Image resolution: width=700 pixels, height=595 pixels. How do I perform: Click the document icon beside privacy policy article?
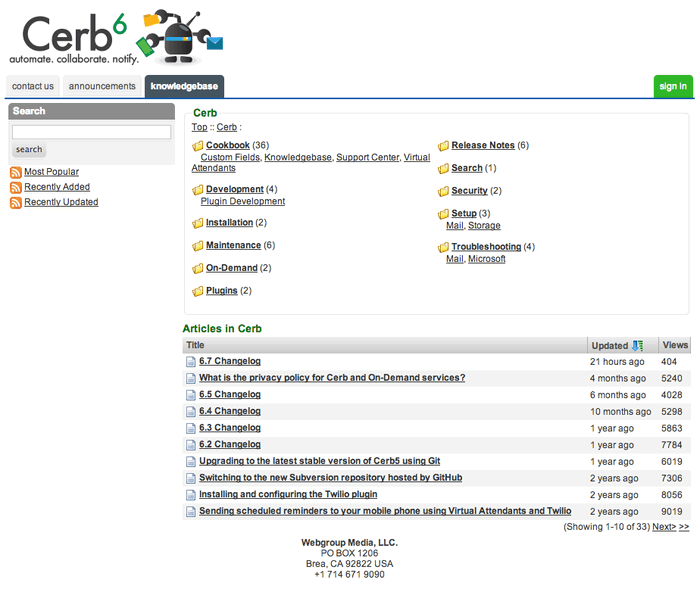(x=191, y=378)
